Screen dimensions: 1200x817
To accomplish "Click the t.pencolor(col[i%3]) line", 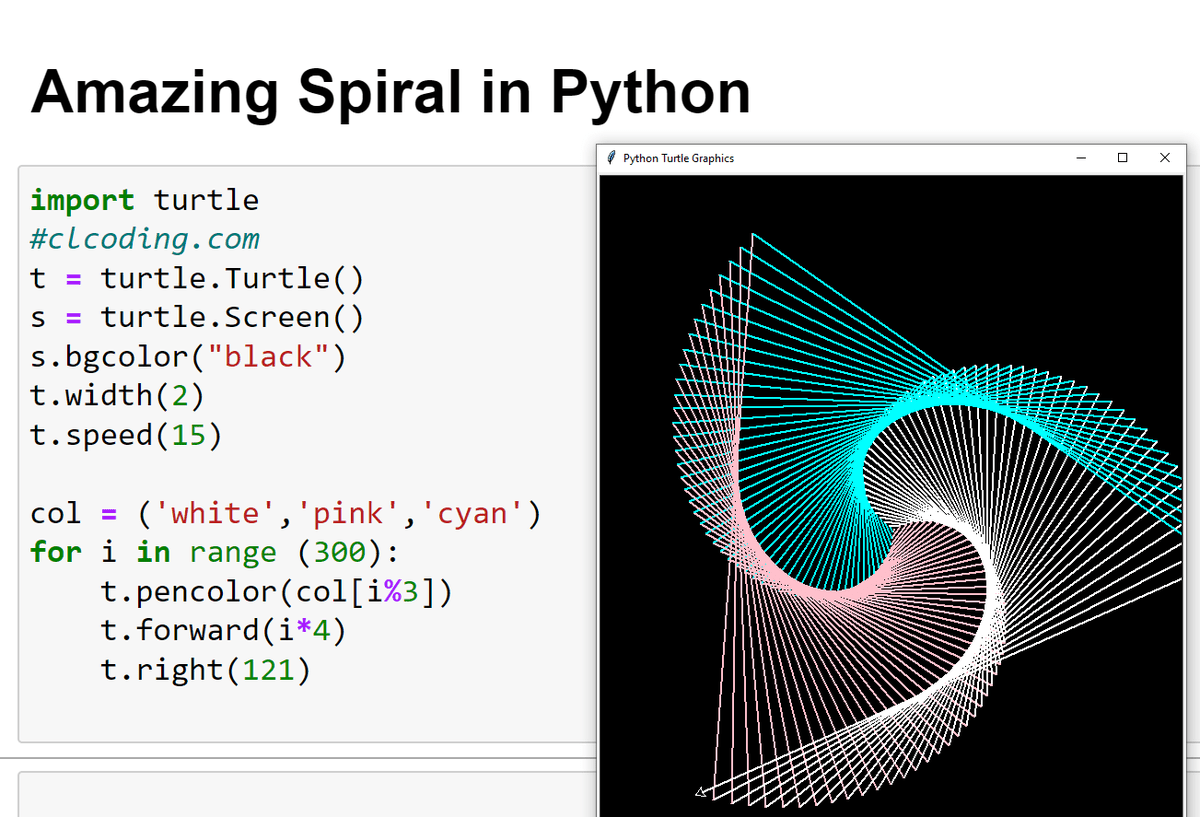I will coord(277,591).
